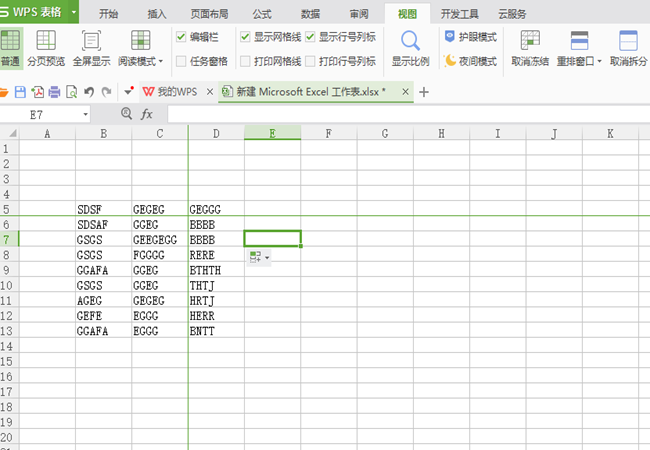Check the 任务窗格 task pane checkbox

coord(181,61)
